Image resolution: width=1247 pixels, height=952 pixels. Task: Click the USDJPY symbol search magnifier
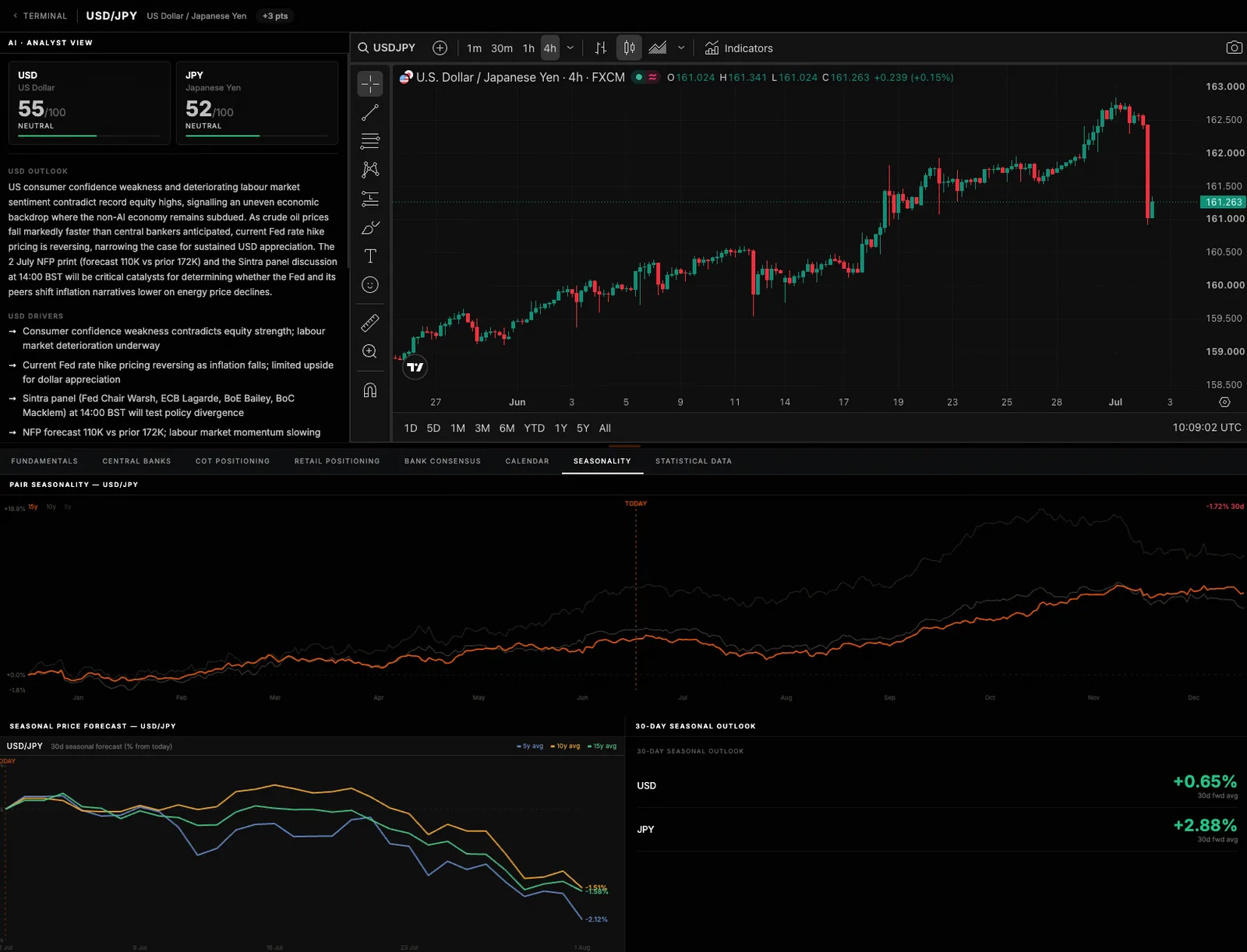coord(363,48)
